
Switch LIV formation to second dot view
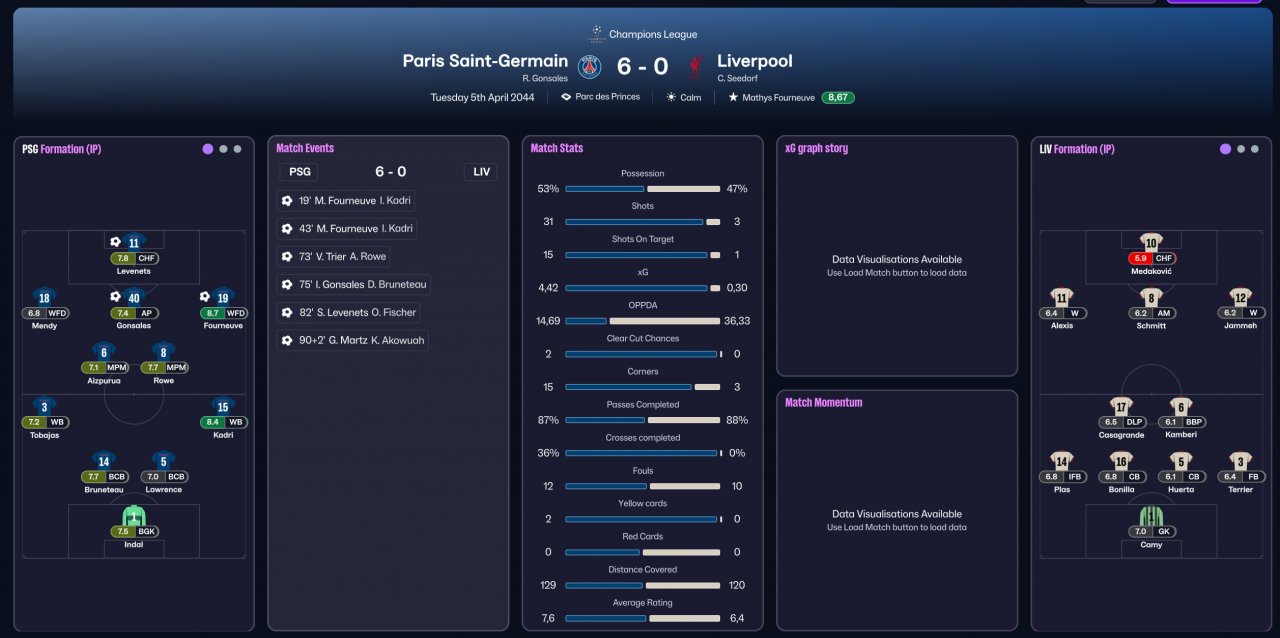pos(1241,149)
